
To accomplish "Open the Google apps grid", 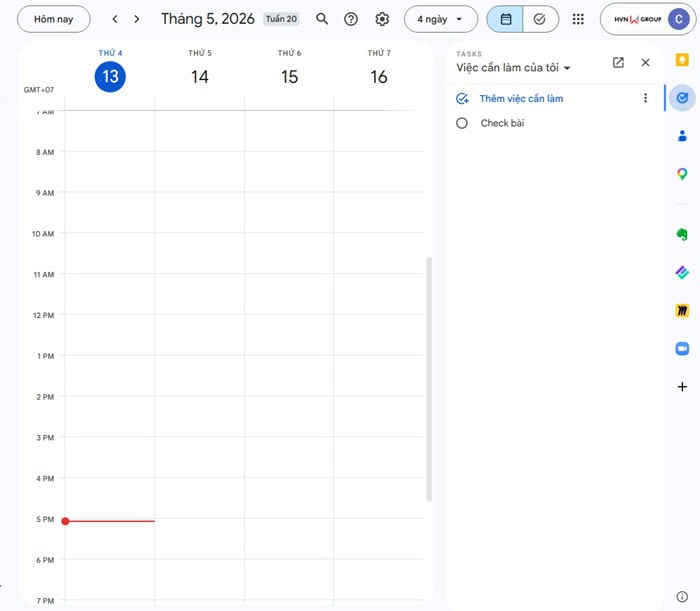I will pos(578,19).
